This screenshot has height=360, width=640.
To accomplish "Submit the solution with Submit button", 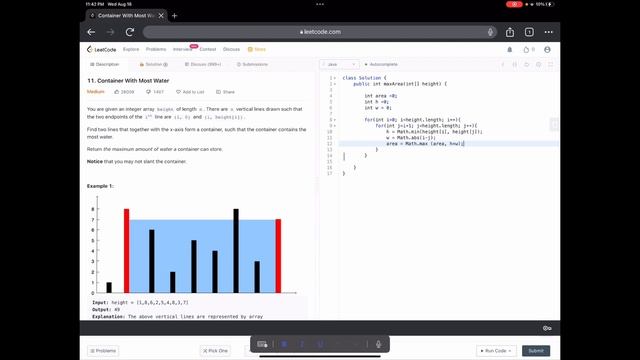I will 536,351.
